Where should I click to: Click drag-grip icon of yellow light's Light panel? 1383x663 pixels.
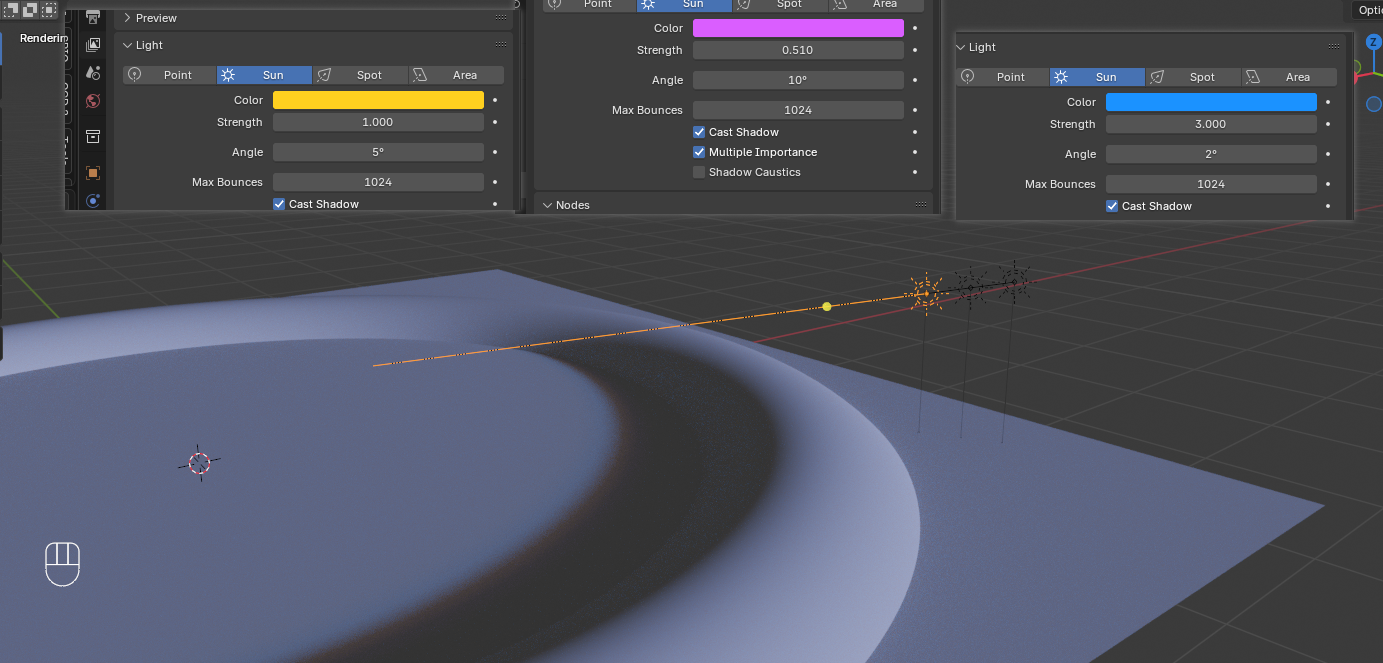pyautogui.click(x=500, y=45)
